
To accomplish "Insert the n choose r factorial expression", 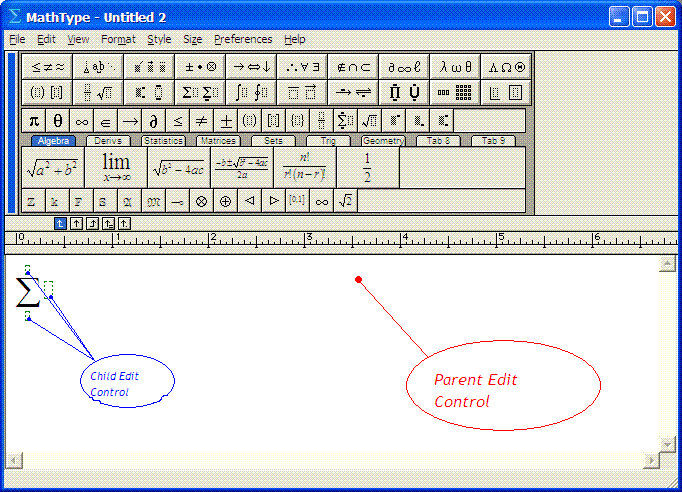I will coord(305,167).
